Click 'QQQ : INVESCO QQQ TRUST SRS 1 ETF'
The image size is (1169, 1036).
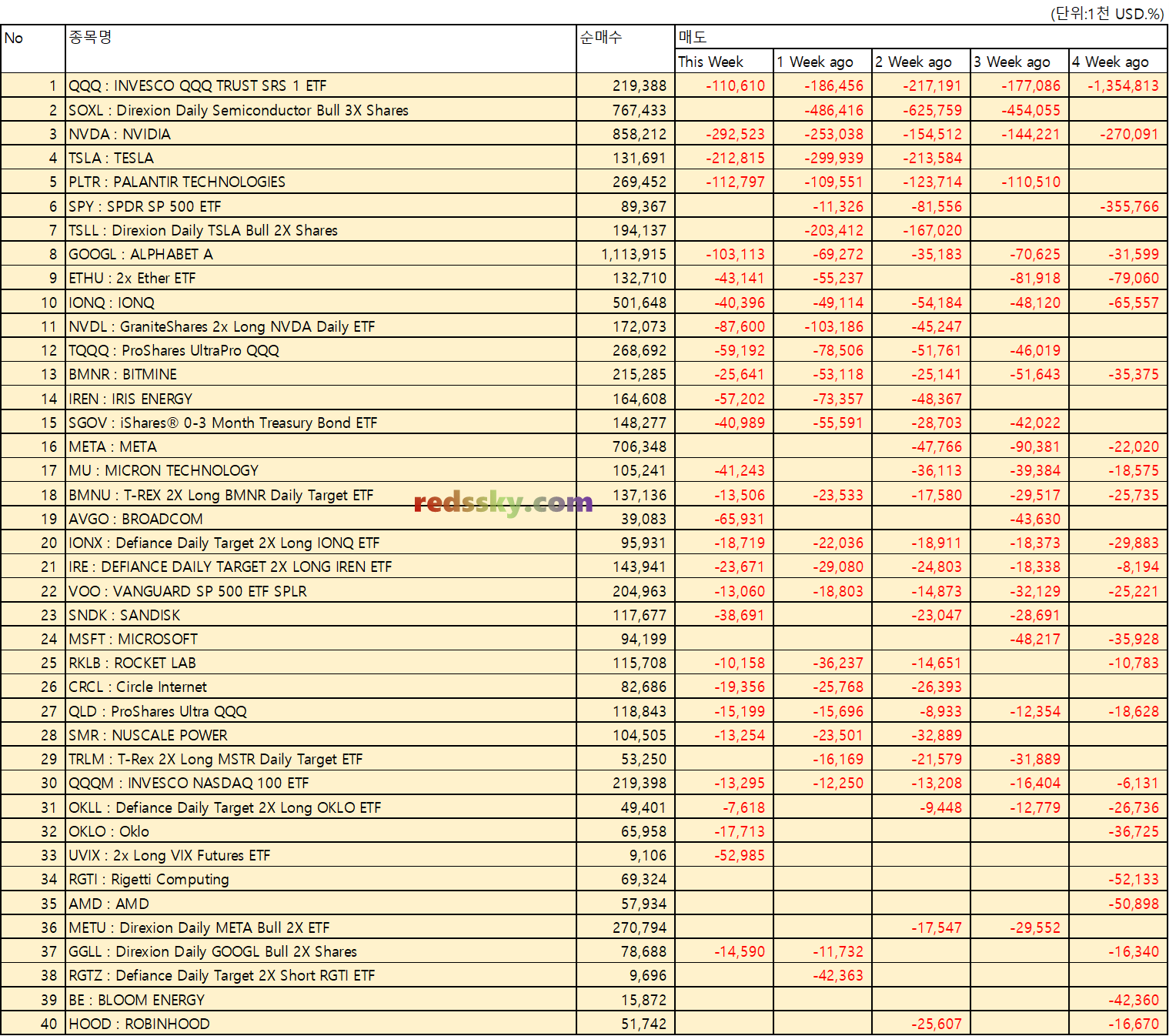(x=321, y=85)
